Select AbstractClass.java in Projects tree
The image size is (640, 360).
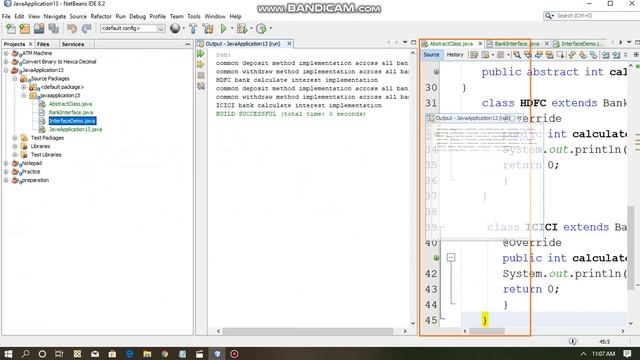coord(70,104)
